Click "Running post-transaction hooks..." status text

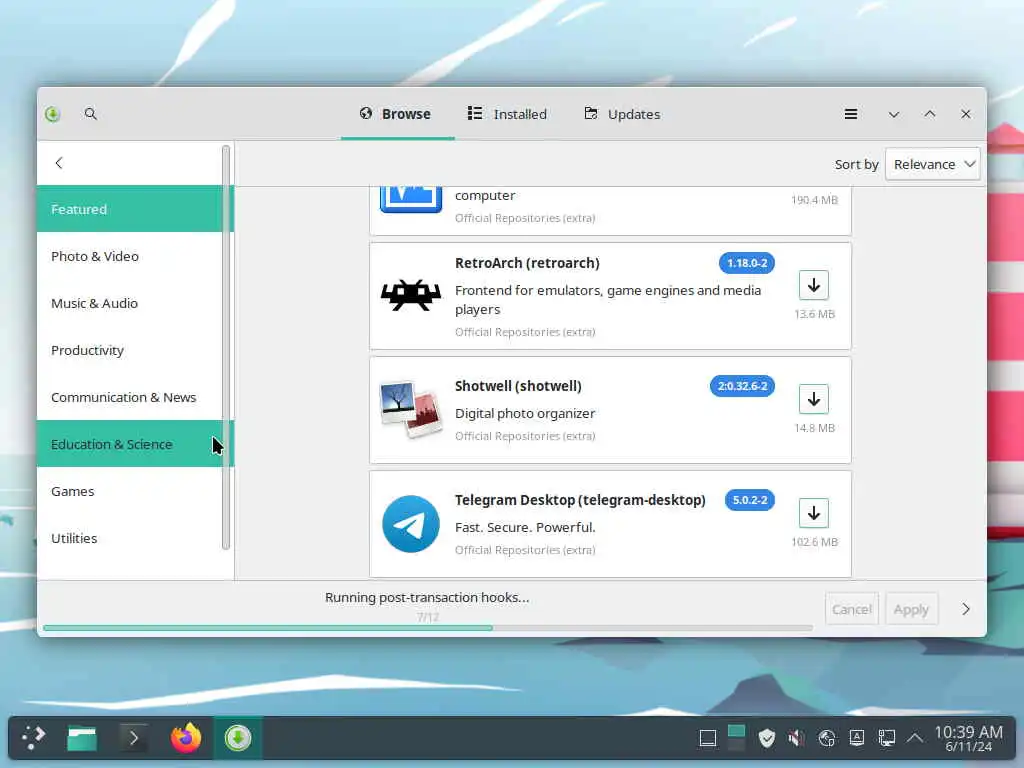[x=427, y=598]
